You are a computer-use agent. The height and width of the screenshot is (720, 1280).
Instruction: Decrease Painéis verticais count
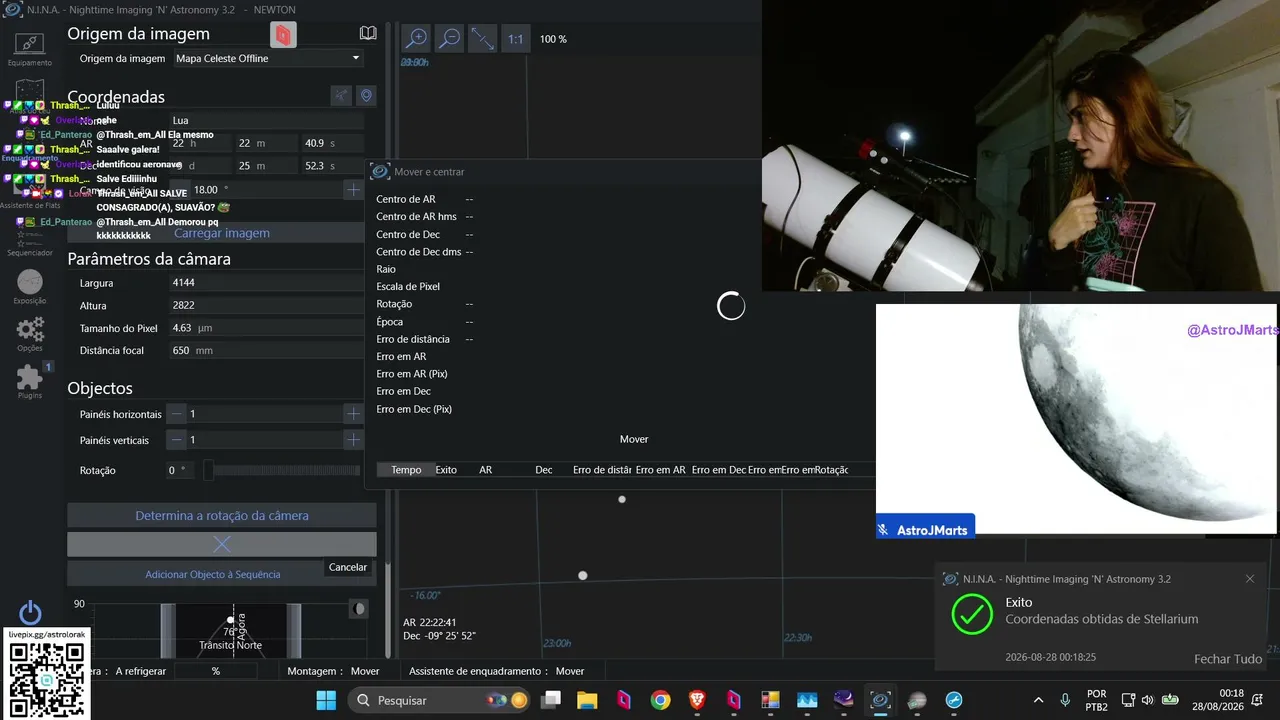177,440
